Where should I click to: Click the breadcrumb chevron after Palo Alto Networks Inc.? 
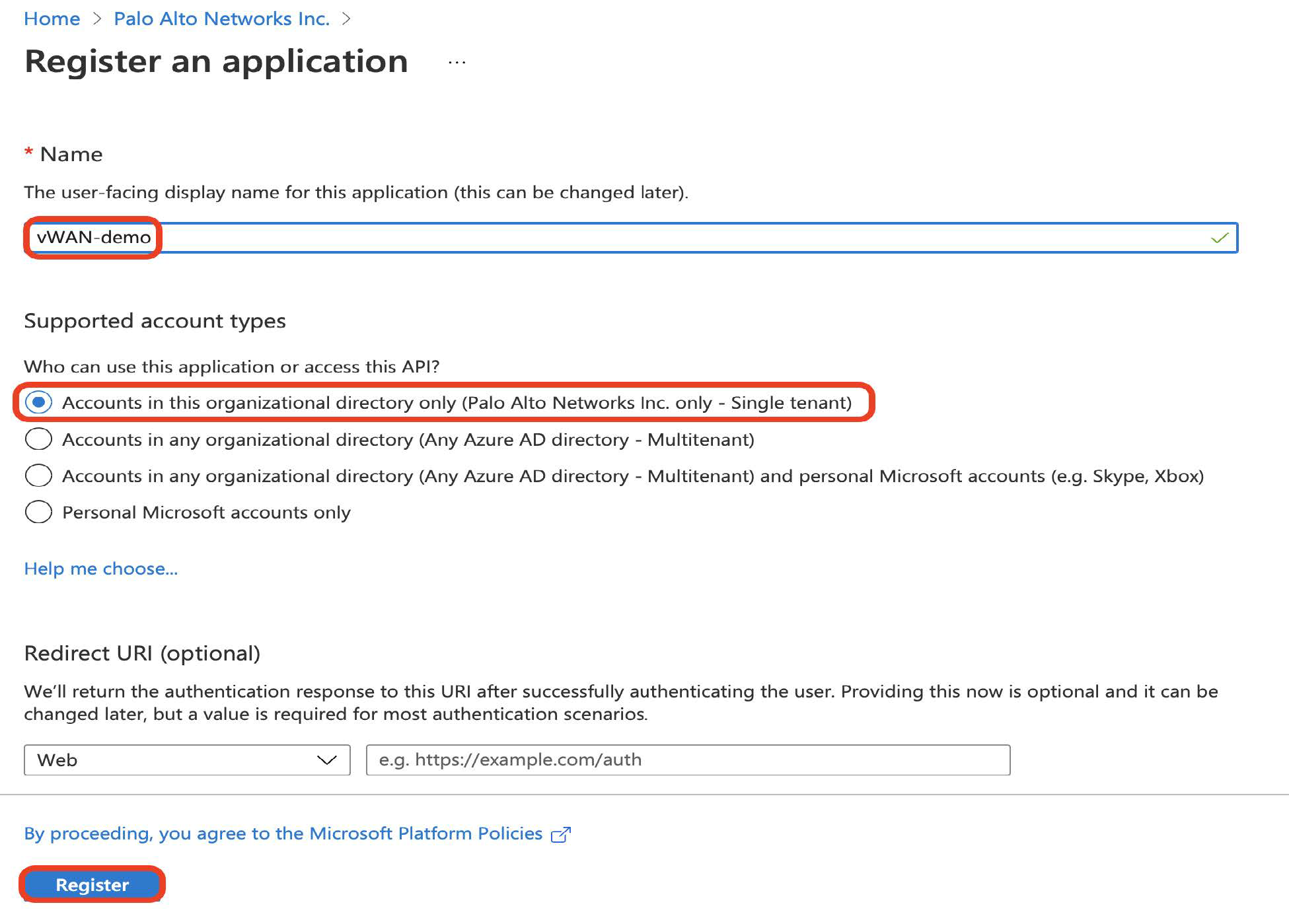(x=346, y=18)
